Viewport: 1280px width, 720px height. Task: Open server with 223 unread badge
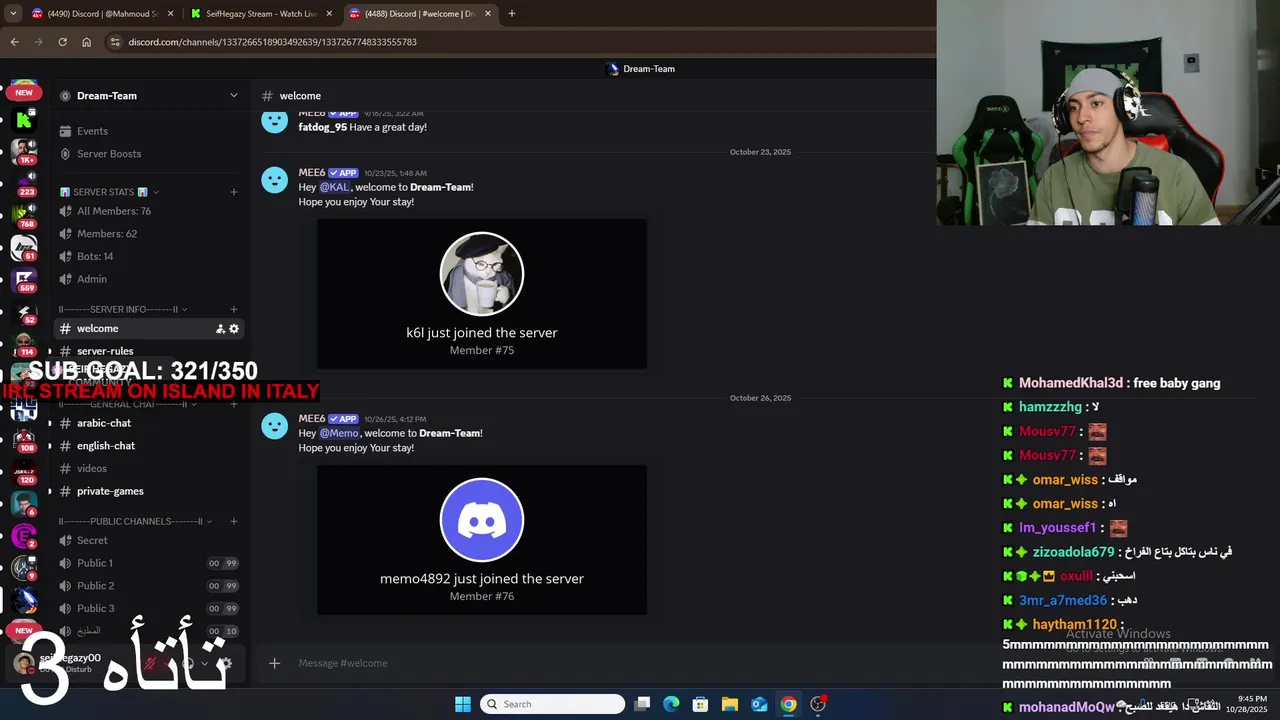coord(24,183)
